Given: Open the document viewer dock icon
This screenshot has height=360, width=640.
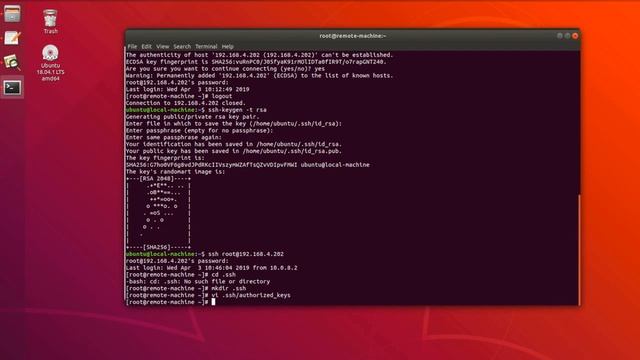Looking at the screenshot, I should click(12, 62).
